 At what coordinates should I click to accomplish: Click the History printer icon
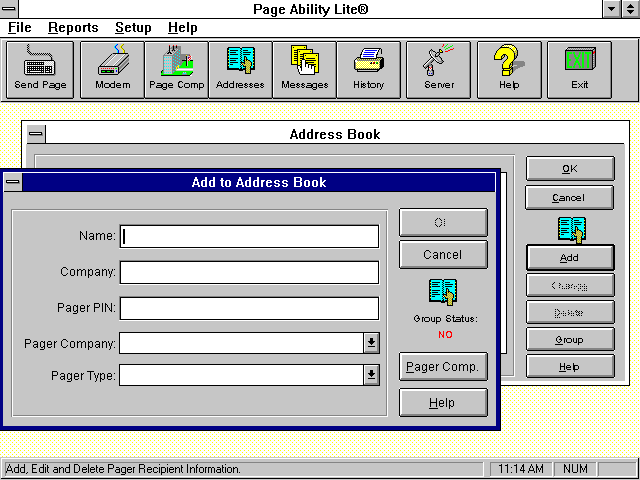[x=368, y=69]
